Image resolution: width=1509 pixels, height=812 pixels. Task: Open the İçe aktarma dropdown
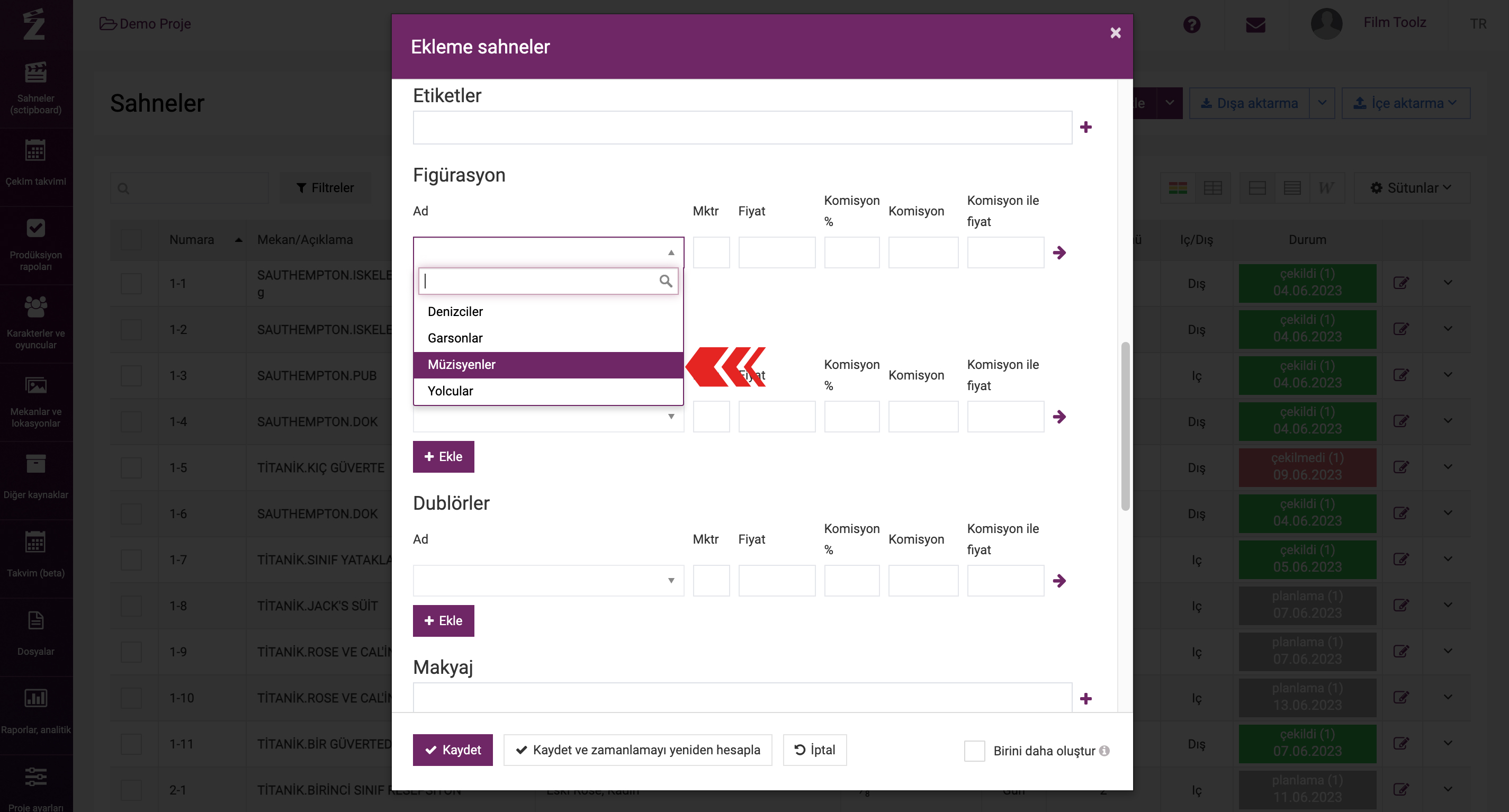1405,103
